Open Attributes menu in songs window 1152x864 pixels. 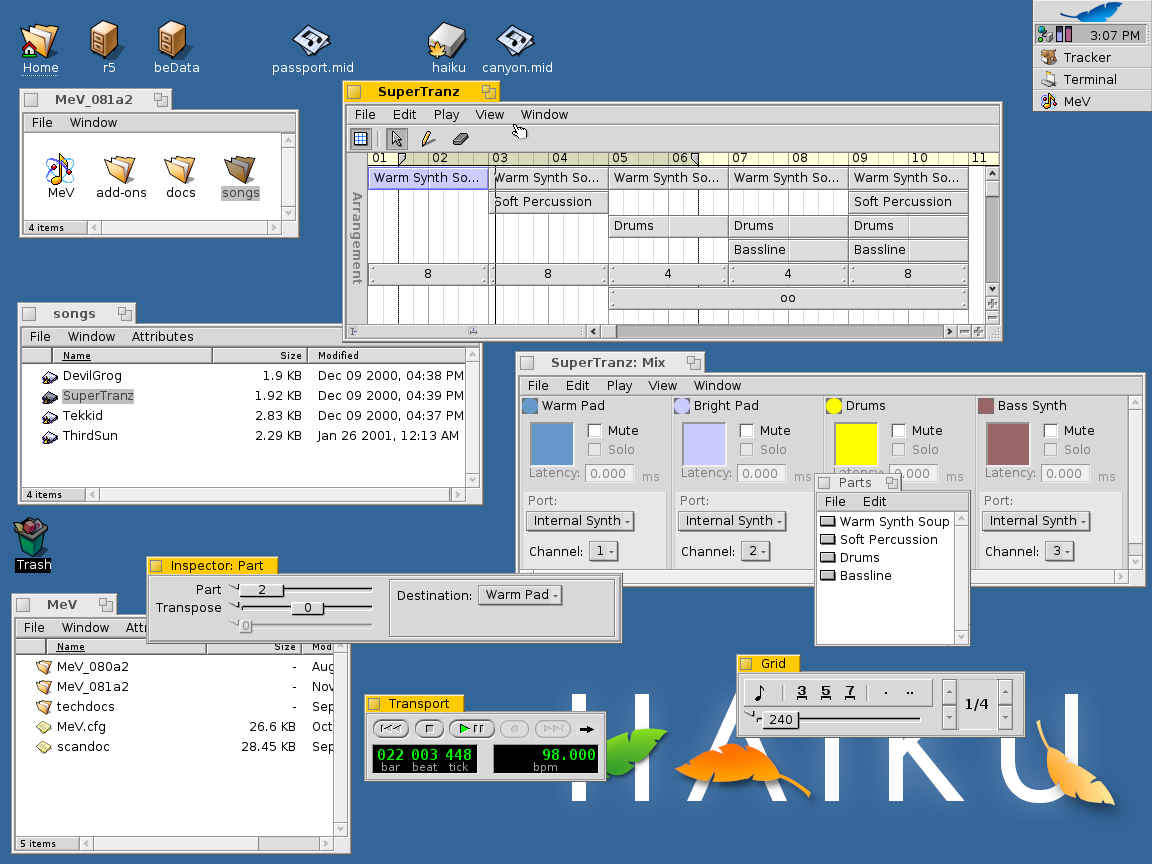click(x=162, y=336)
